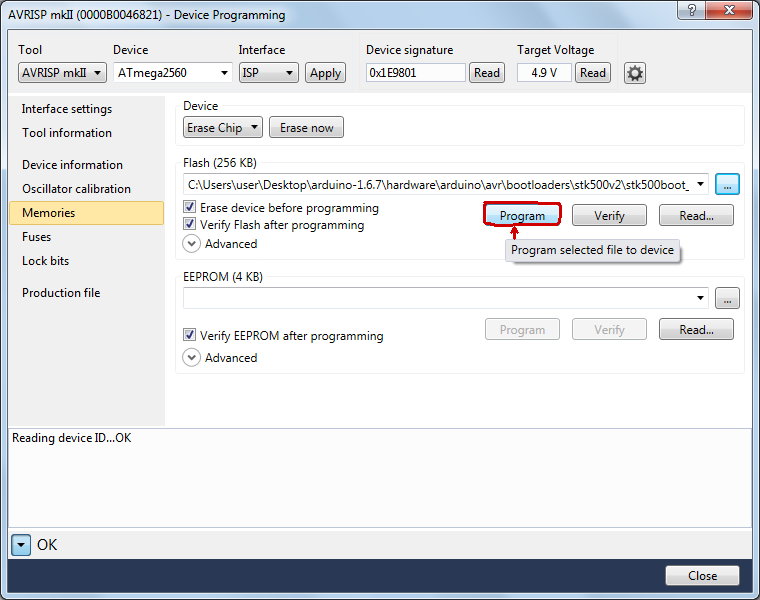Viewport: 760px width, 600px height.
Task: Open the Interface ISP dropdown
Action: coord(268,73)
